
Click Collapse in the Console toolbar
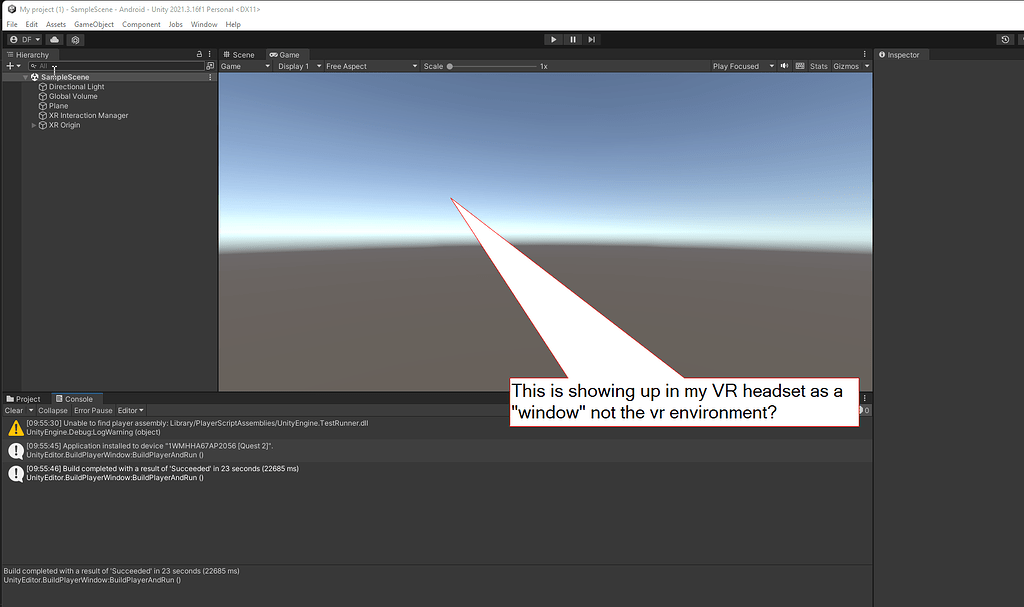[52, 409]
